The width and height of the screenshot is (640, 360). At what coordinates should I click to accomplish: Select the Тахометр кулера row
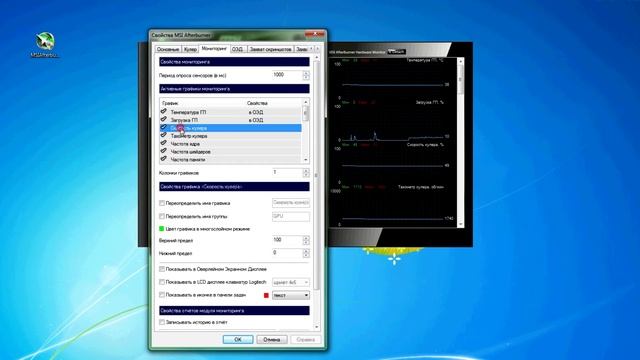click(231, 136)
